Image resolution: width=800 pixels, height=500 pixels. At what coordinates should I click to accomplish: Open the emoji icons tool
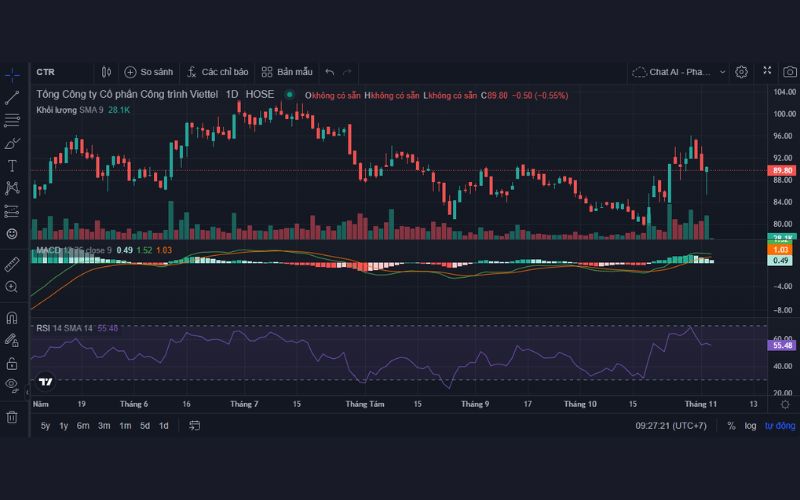[12, 233]
